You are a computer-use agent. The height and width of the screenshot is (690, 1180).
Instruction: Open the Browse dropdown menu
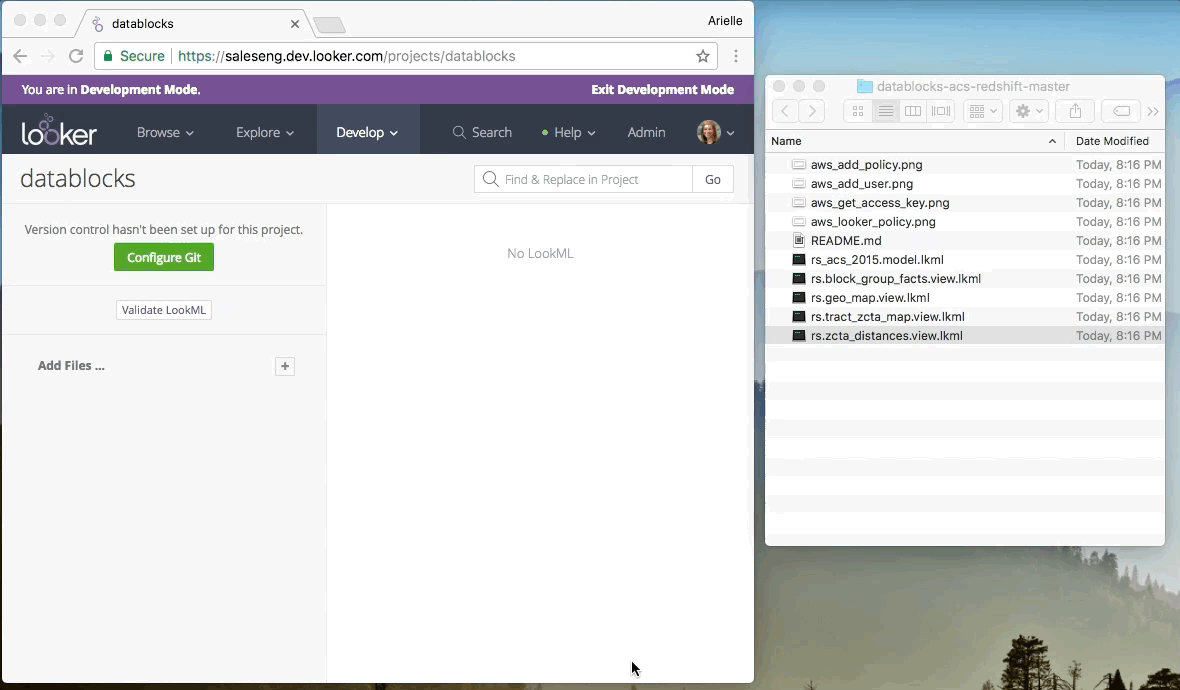(165, 132)
